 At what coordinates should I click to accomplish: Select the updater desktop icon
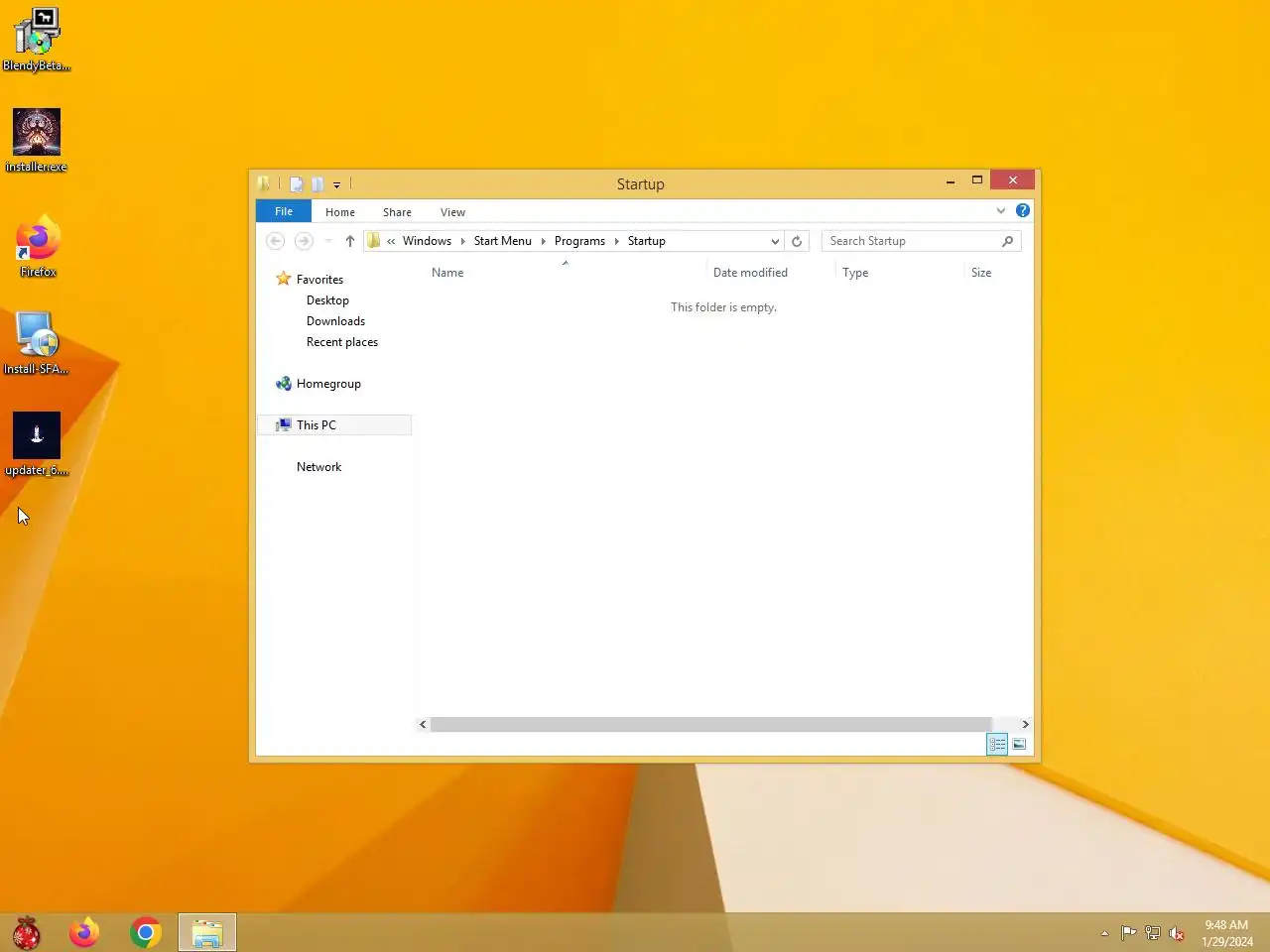click(x=37, y=444)
